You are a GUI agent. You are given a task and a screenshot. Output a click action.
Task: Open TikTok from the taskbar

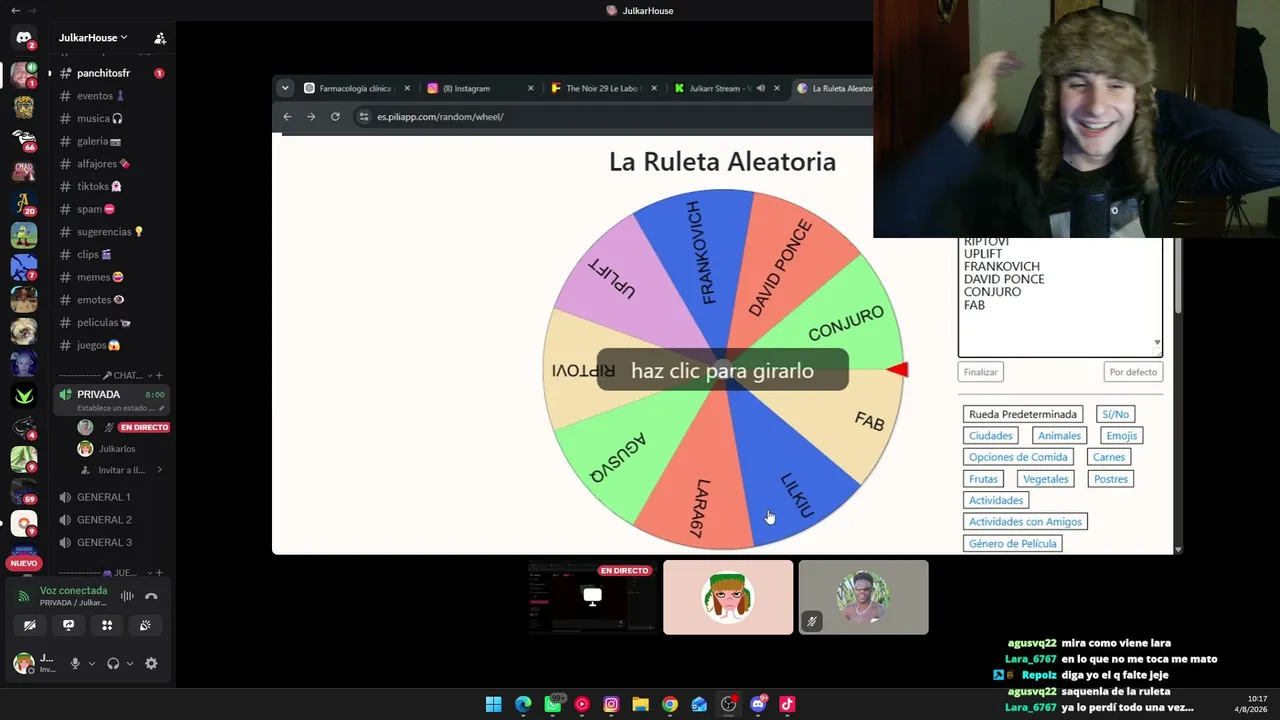click(787, 704)
